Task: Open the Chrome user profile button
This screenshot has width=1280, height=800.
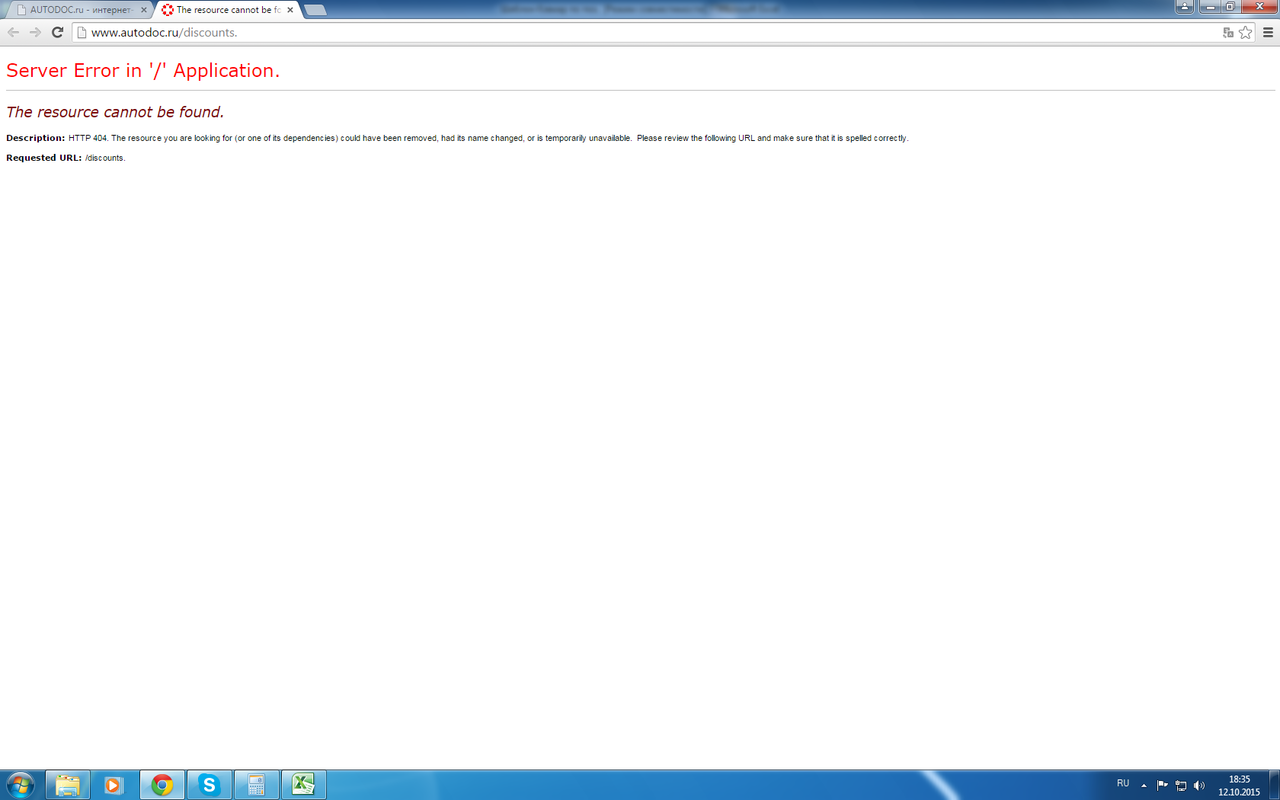Action: tap(1185, 7)
